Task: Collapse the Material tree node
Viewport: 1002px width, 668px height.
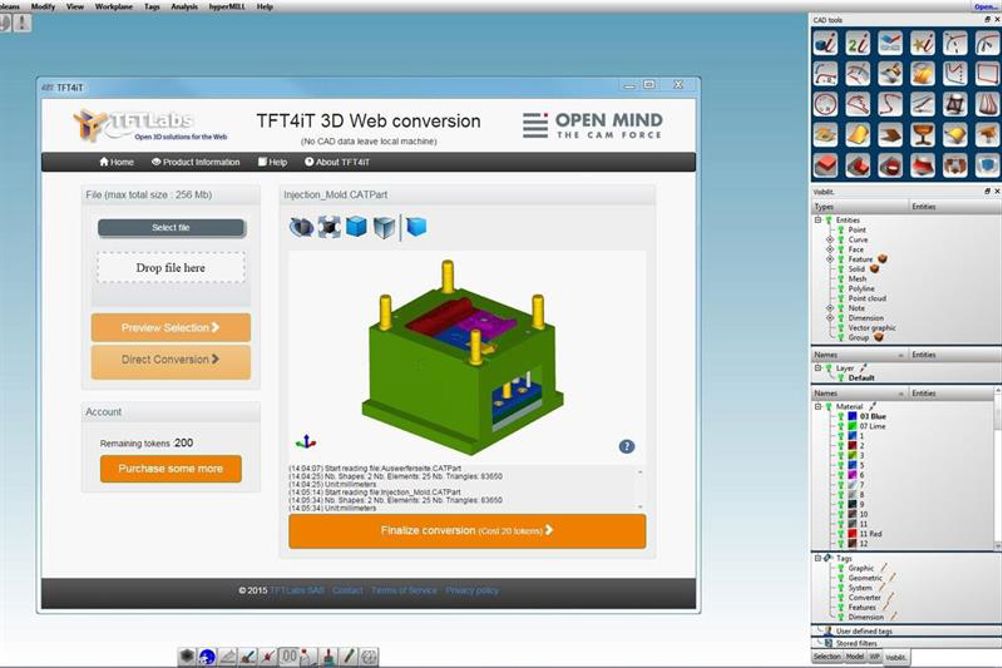Action: pyautogui.click(x=817, y=406)
